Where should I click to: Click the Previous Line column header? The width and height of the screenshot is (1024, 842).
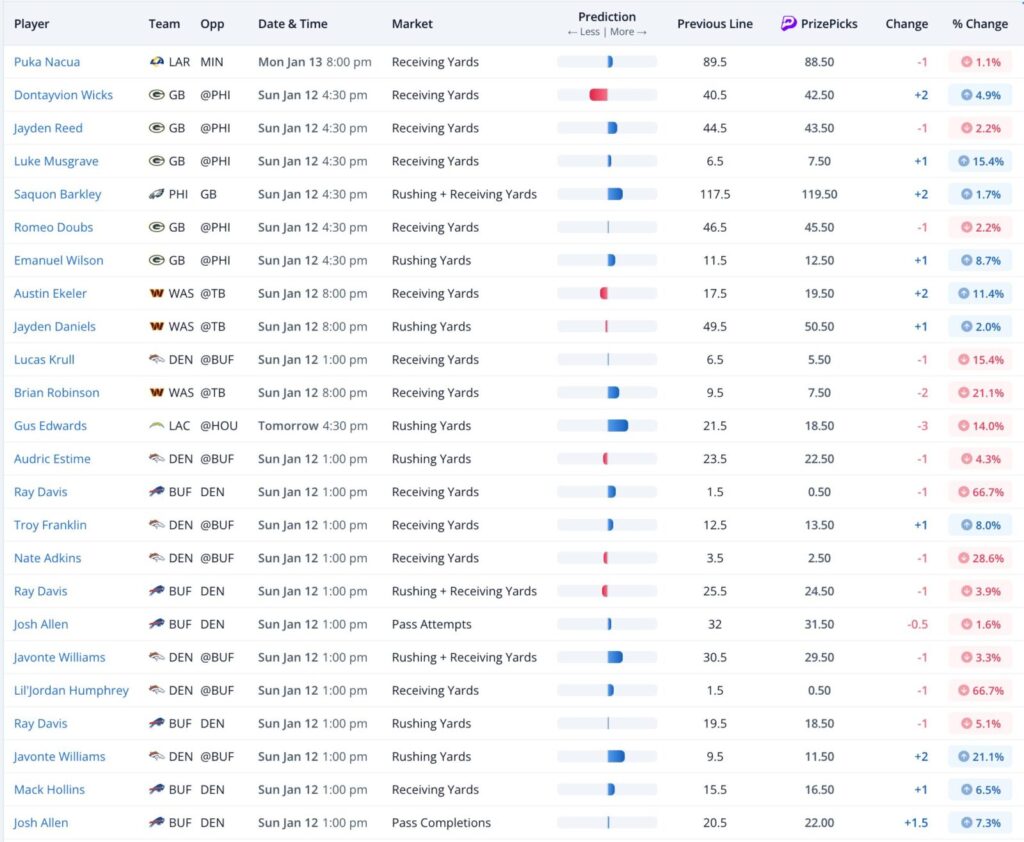[715, 24]
